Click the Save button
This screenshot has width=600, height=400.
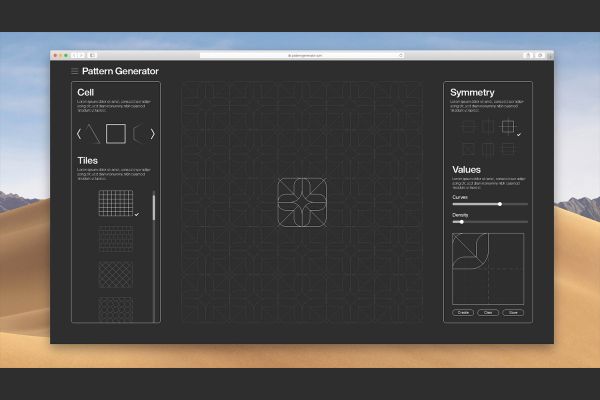coord(513,313)
